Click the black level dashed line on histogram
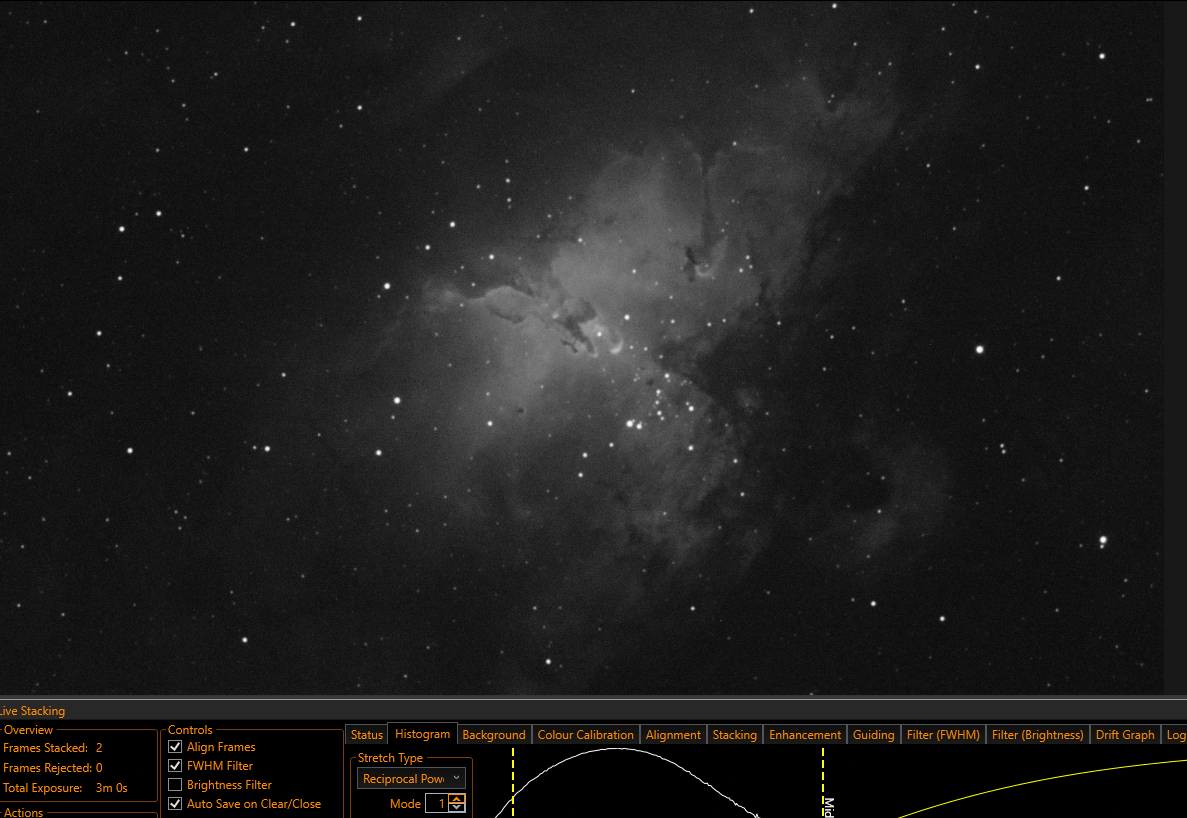 click(513, 782)
